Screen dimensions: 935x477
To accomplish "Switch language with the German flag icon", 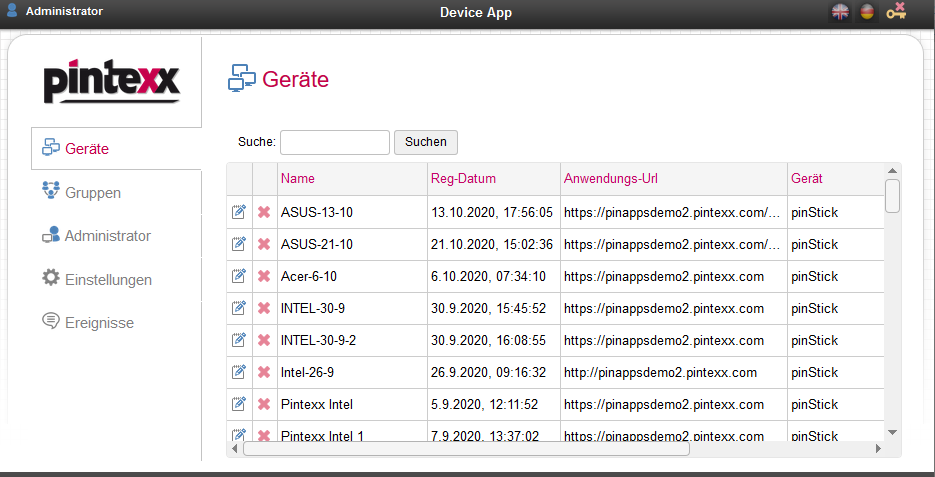I will (x=867, y=11).
